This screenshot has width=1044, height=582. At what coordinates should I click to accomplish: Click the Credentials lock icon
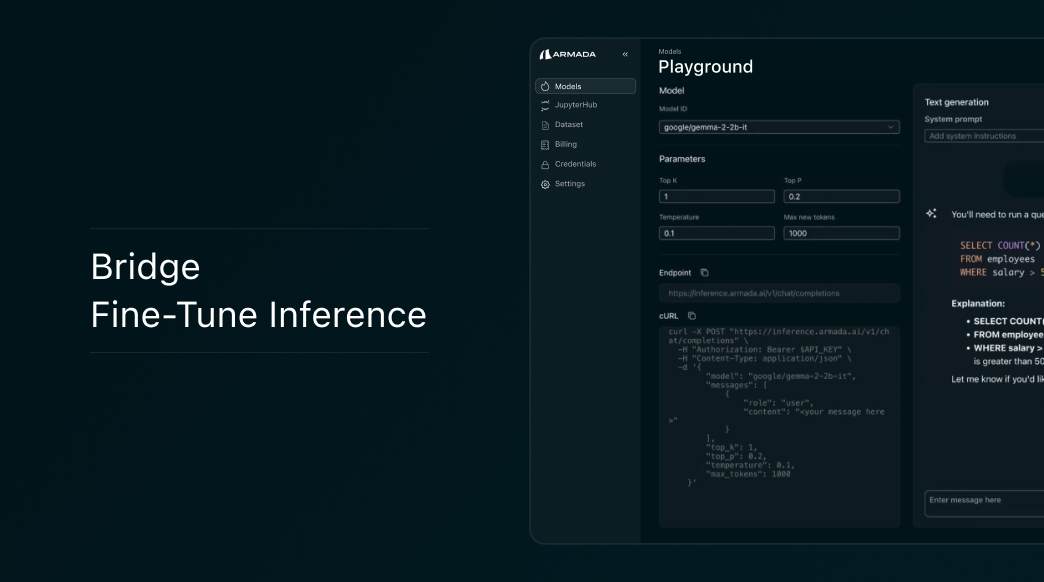[545, 164]
